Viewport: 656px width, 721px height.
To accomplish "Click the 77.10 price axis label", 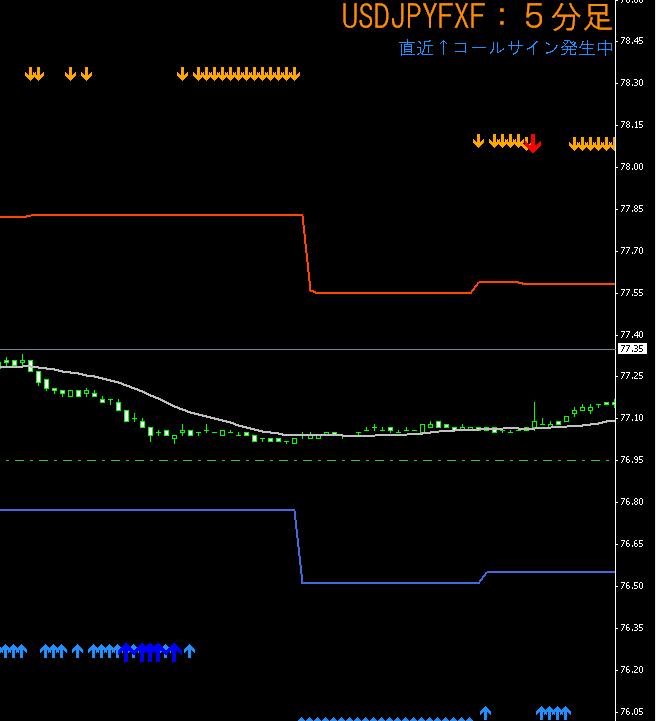I will 632,418.
